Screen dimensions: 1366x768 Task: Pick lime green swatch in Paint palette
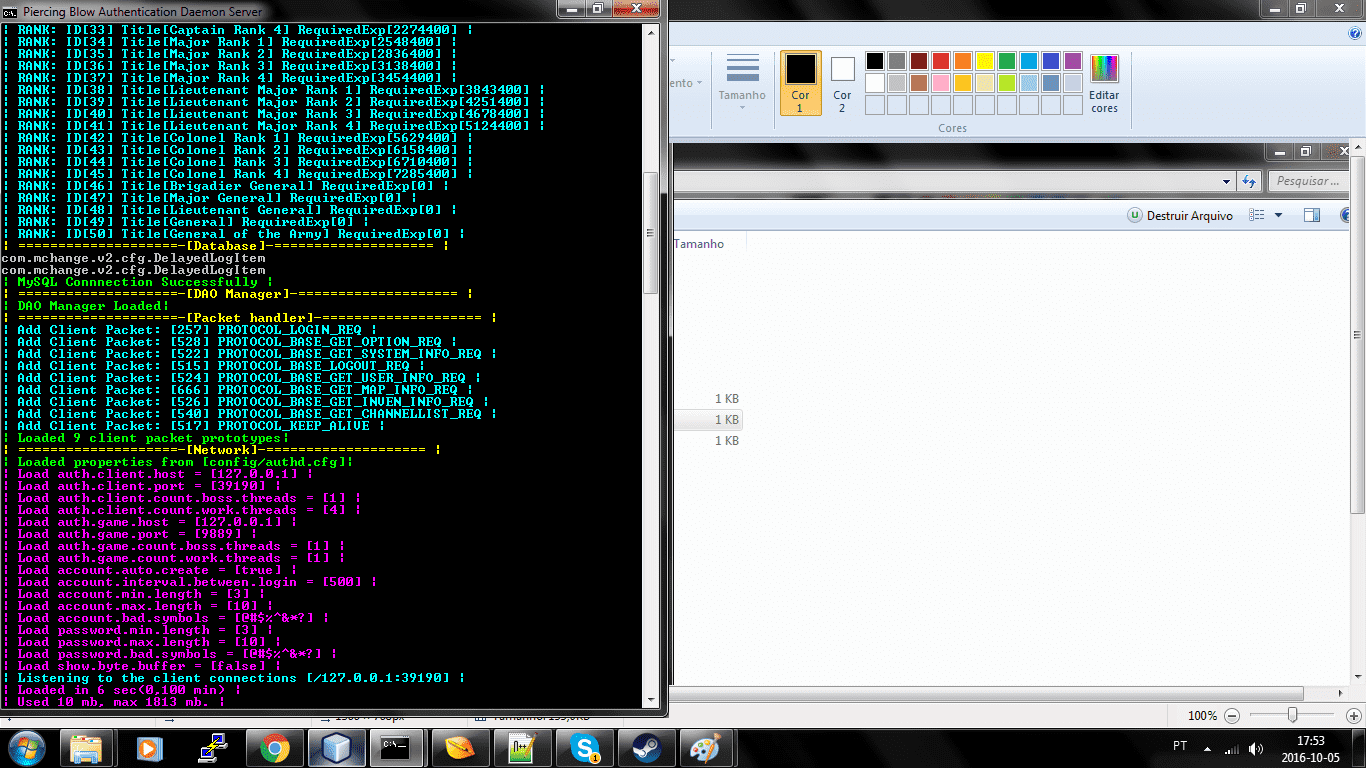tap(1007, 83)
